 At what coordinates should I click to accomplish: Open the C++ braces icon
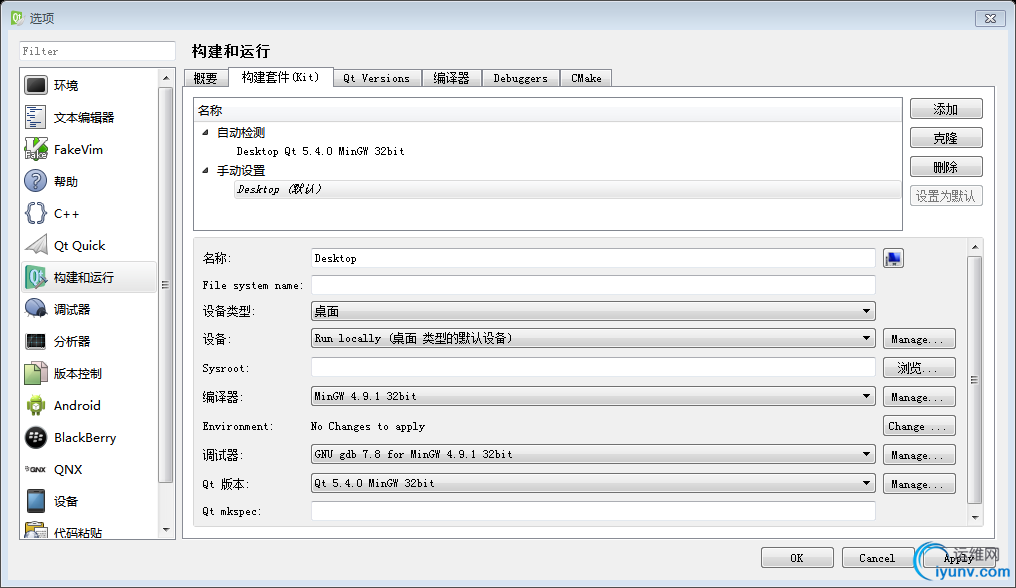point(36,213)
